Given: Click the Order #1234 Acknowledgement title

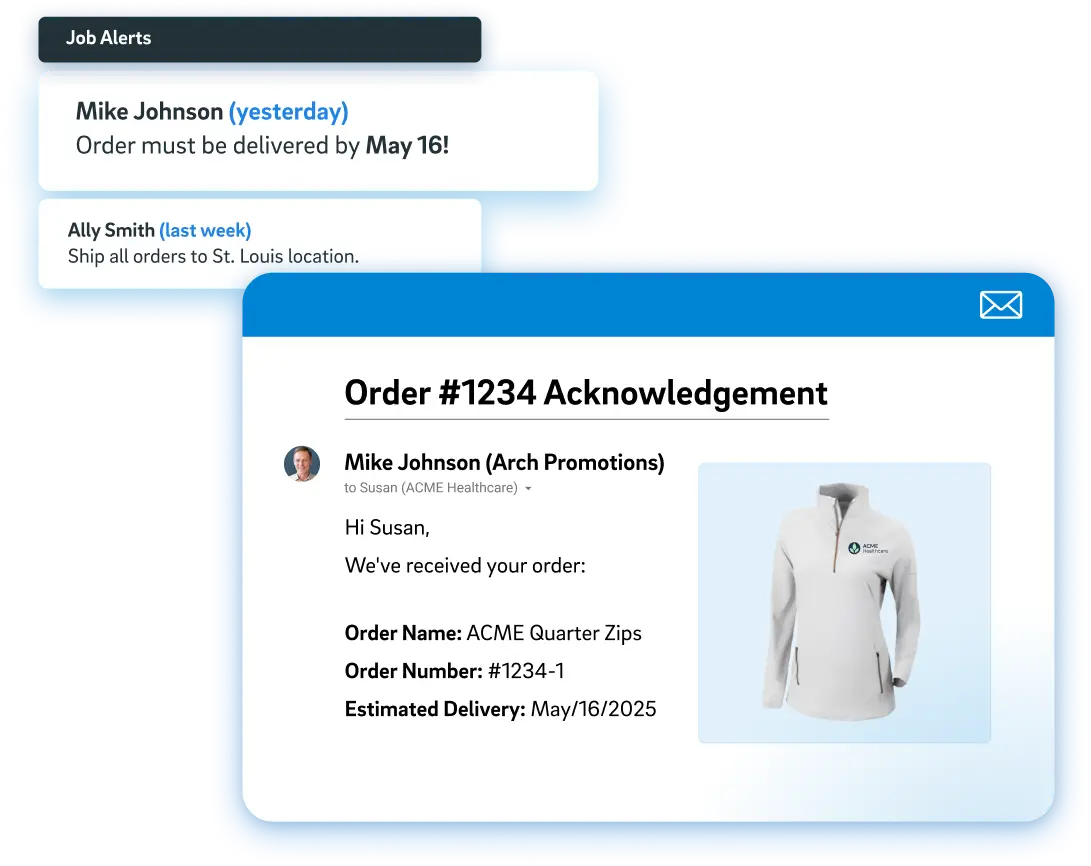Looking at the screenshot, I should 586,393.
